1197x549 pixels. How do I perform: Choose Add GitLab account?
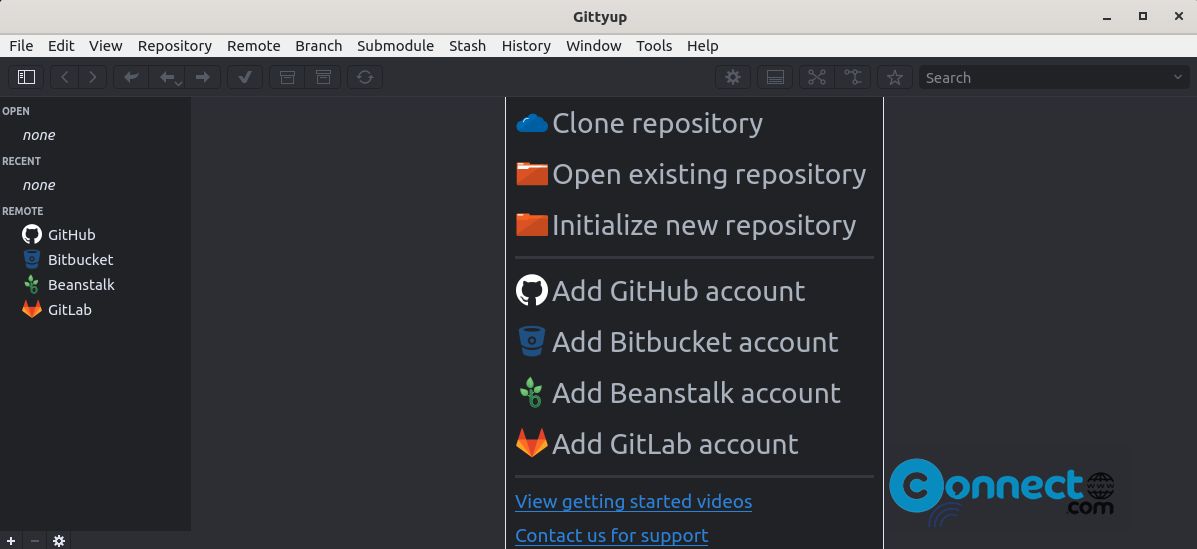click(657, 444)
